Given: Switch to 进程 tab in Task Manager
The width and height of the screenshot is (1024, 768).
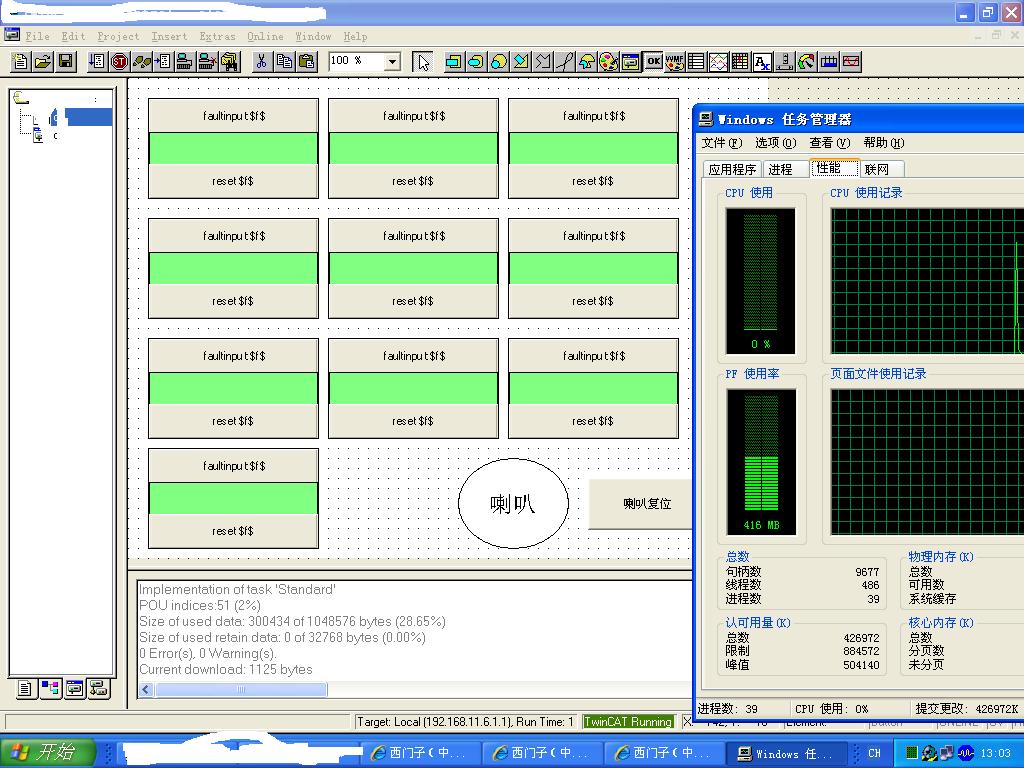Looking at the screenshot, I should 780,169.
